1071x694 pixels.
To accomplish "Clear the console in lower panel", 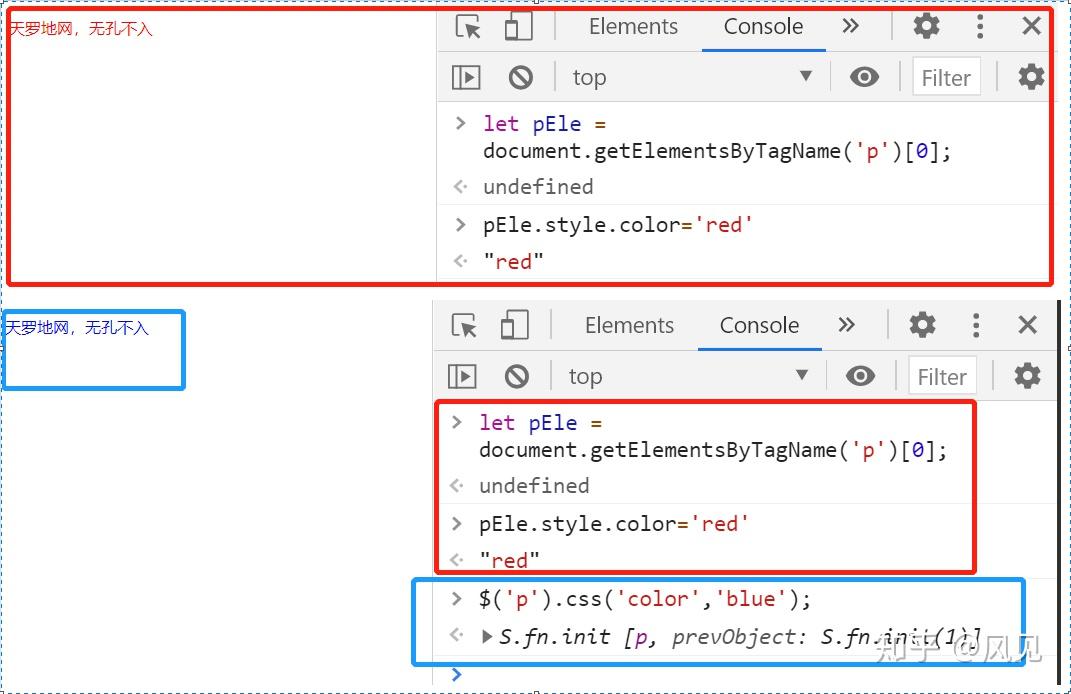I will tap(516, 376).
